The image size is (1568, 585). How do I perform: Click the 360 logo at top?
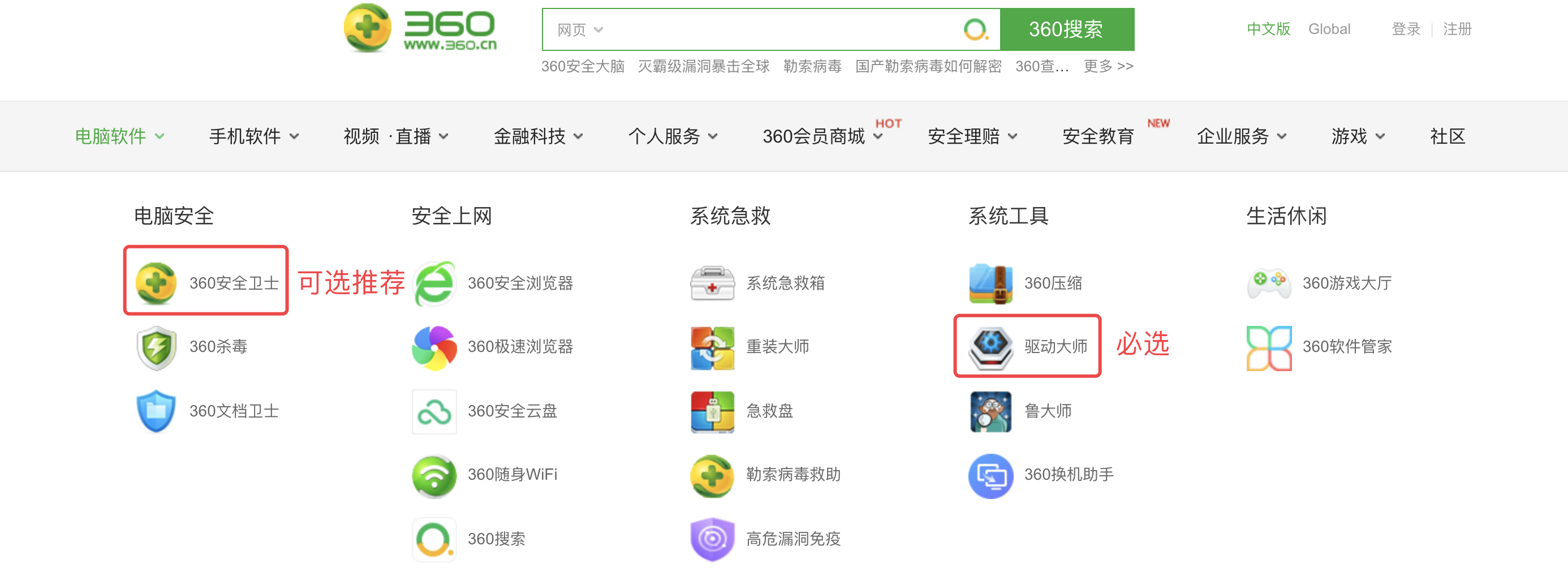tap(420, 28)
